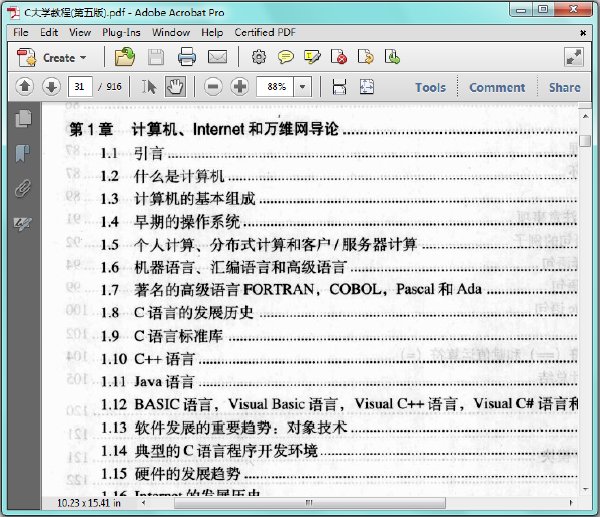Click the Create PDF icon

(26, 58)
